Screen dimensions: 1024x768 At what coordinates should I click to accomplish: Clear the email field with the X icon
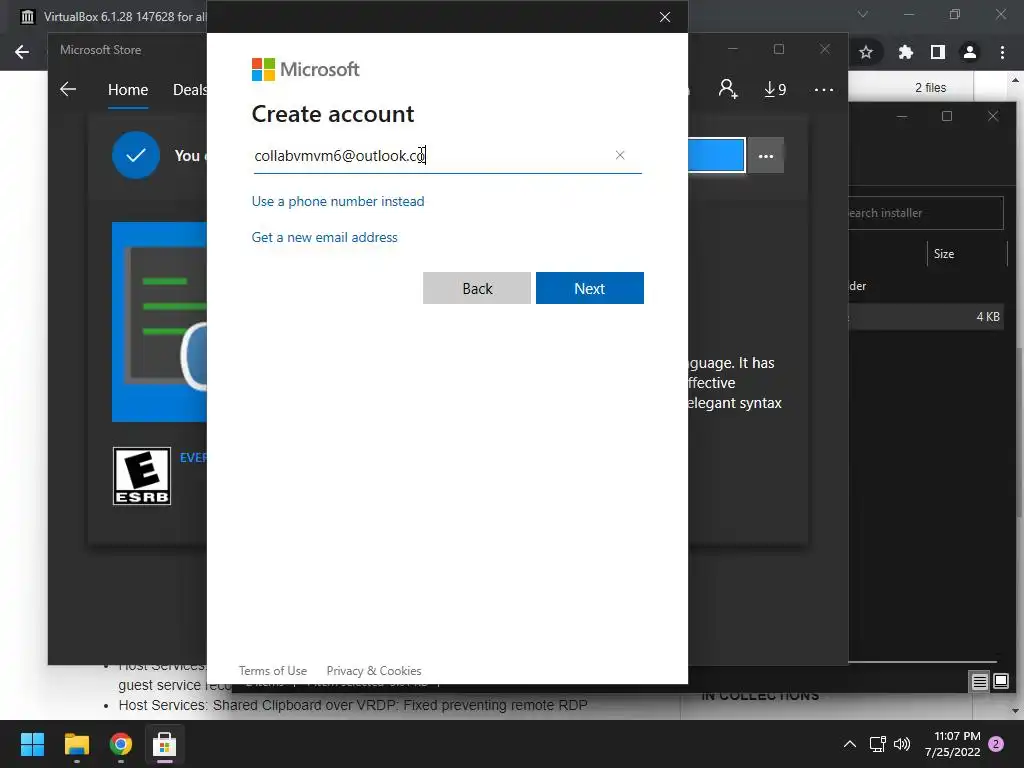(x=620, y=155)
